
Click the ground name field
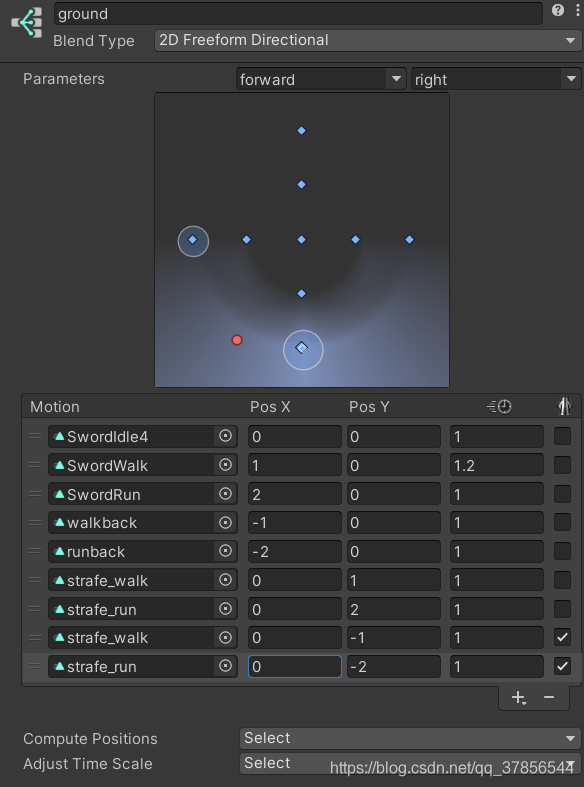[x=298, y=14]
